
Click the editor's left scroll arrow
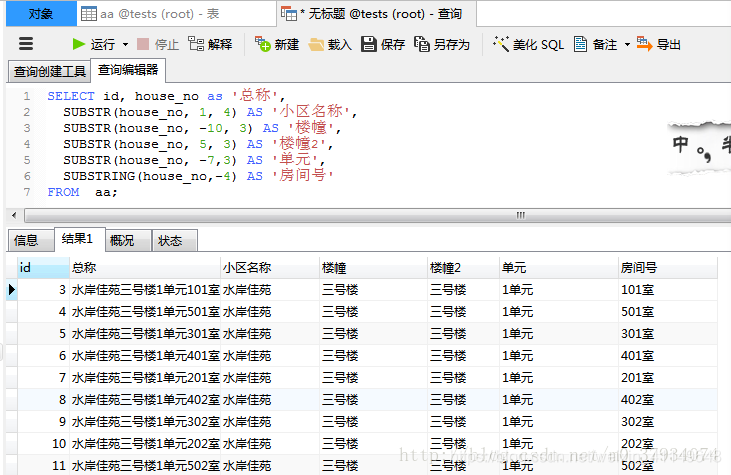pos(14,215)
